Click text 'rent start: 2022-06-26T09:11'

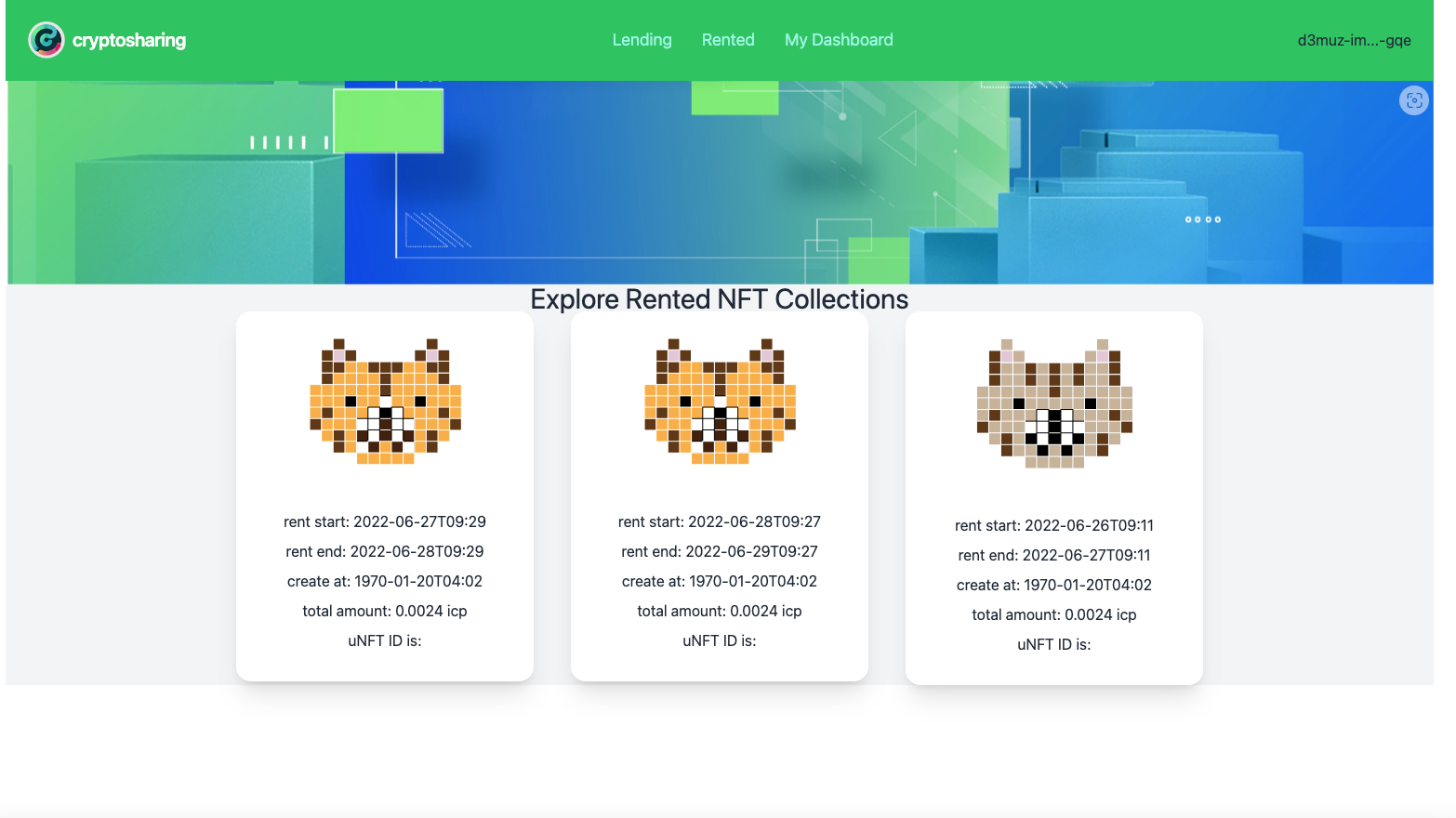click(x=1054, y=525)
